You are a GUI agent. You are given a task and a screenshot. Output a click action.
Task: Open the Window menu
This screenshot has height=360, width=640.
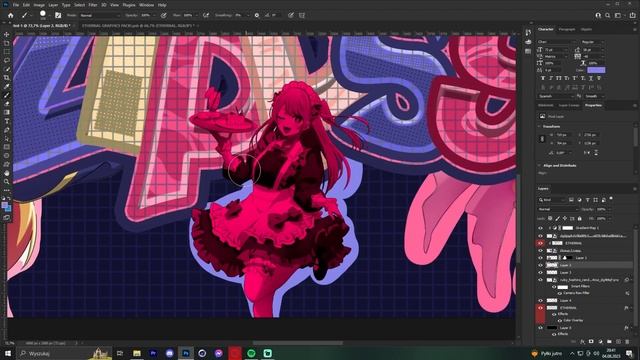coord(146,5)
